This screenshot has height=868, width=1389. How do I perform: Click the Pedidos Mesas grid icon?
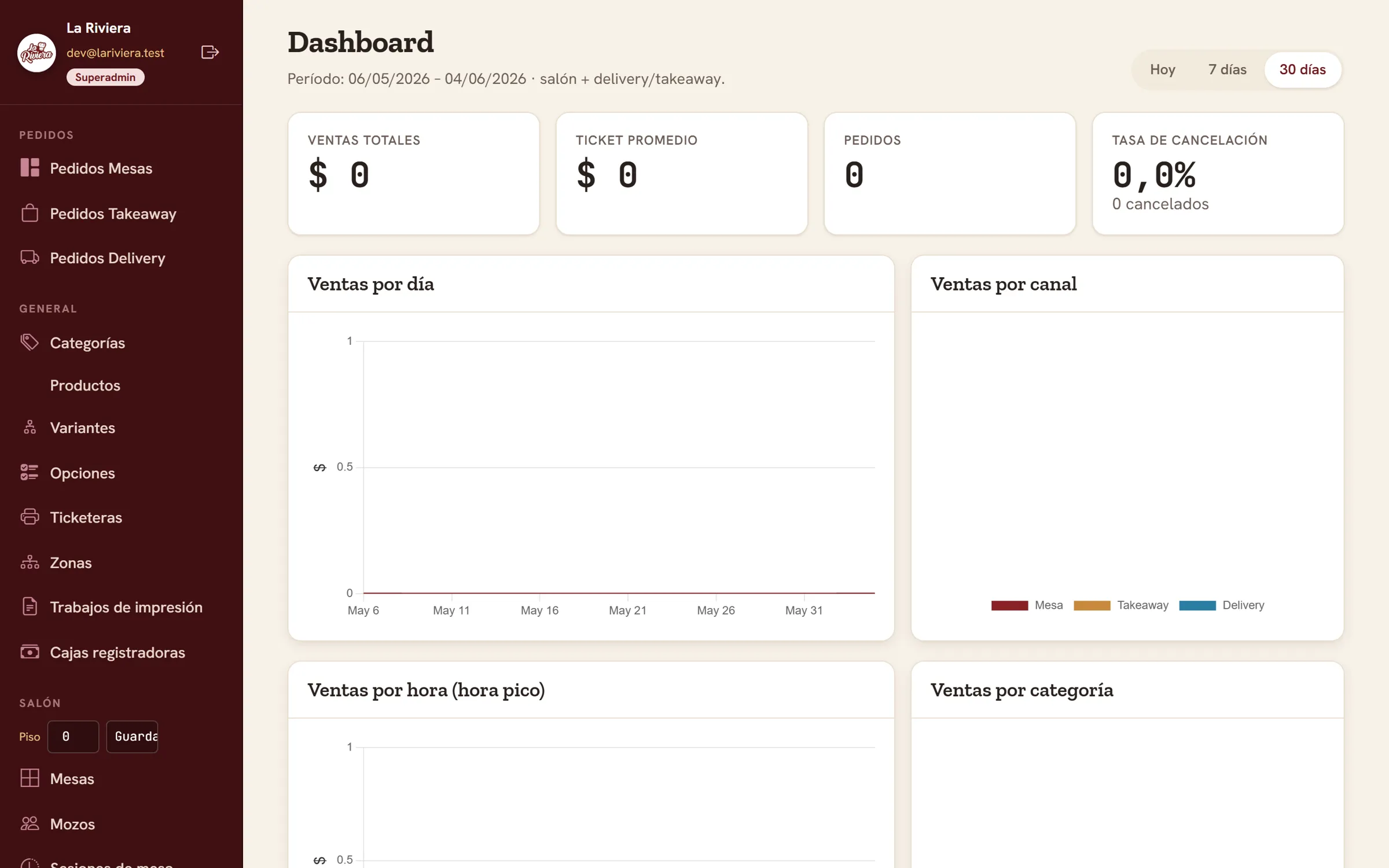tap(30, 168)
